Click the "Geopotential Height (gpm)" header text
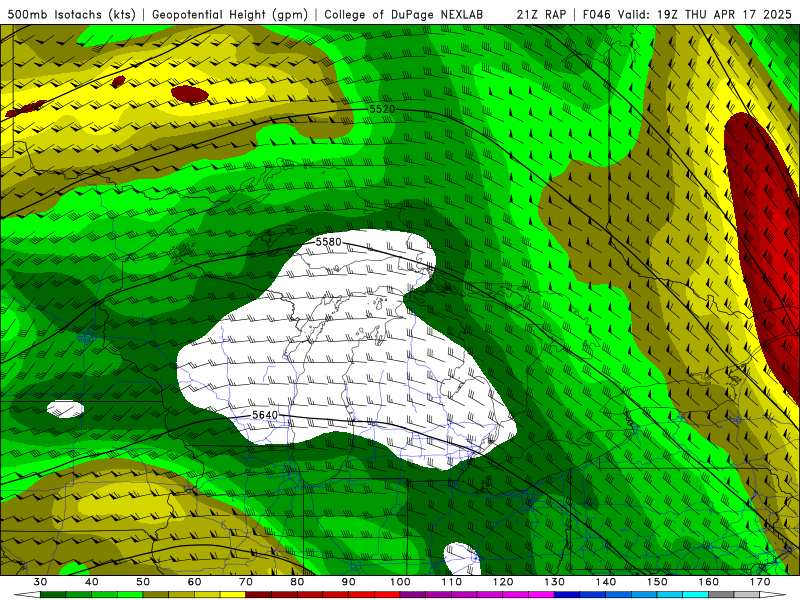The image size is (800, 600). pyautogui.click(x=230, y=14)
